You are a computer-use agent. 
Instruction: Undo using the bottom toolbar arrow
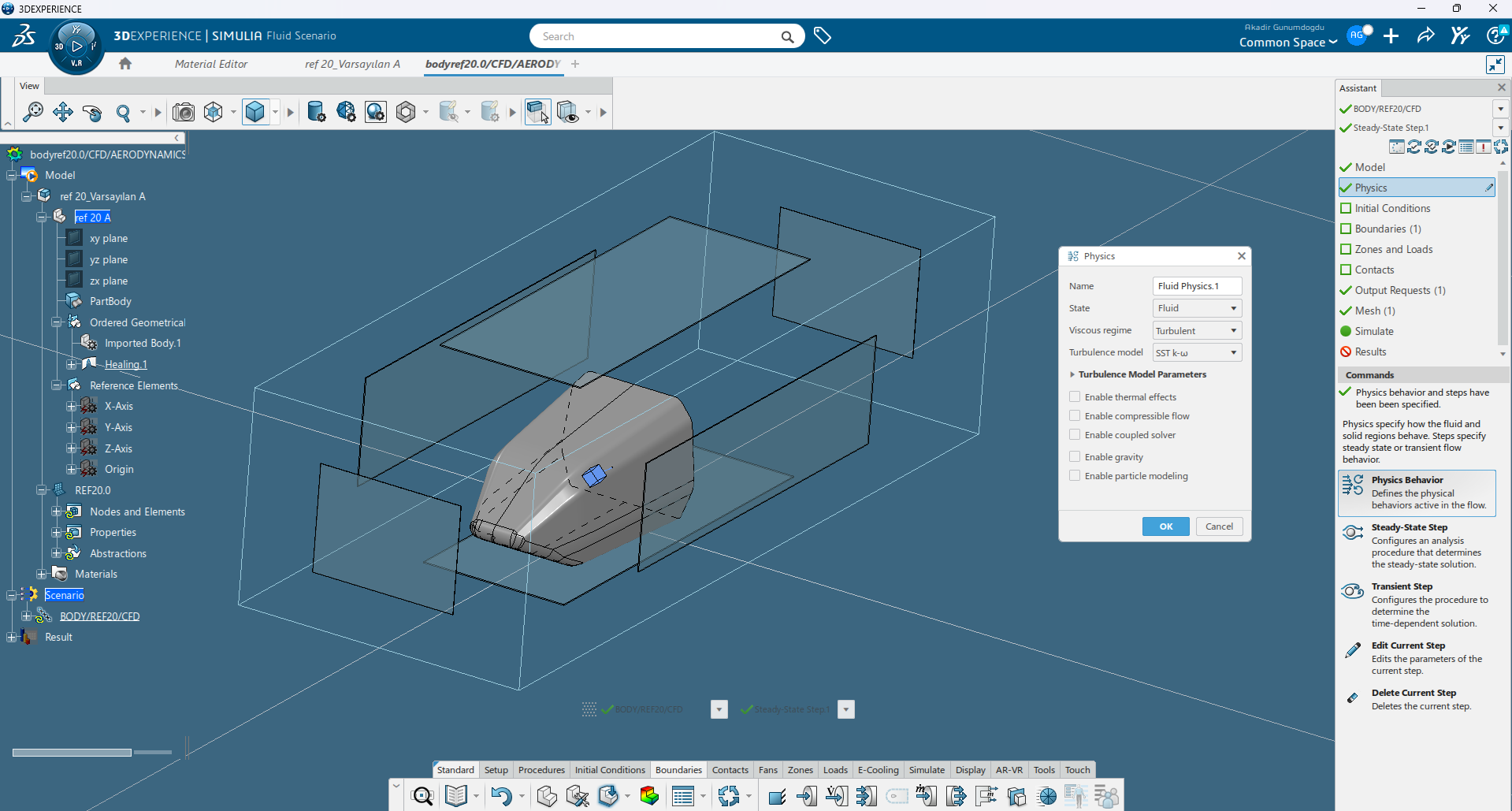[501, 796]
